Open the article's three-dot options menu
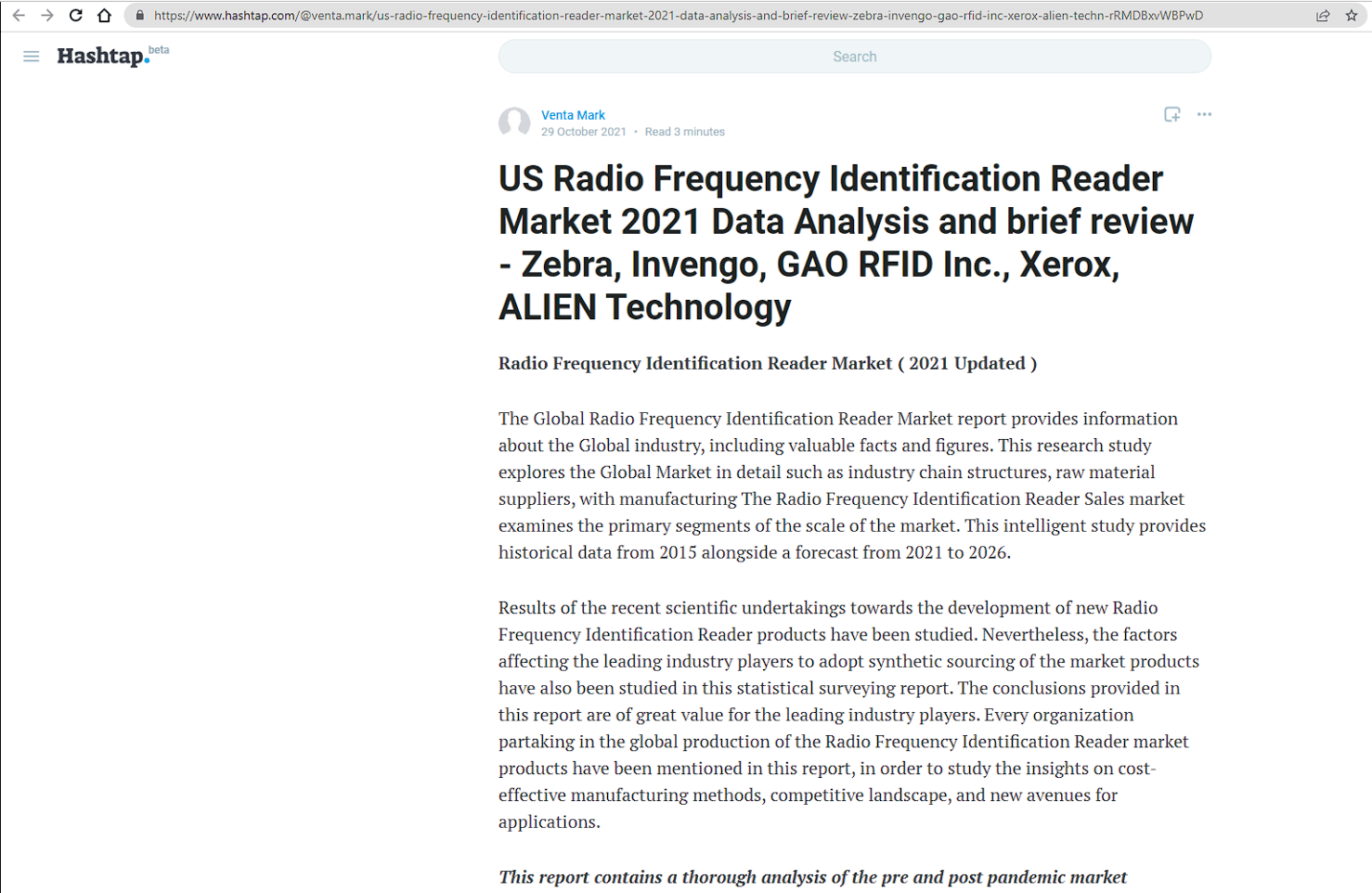The width and height of the screenshot is (1372, 893). (x=1204, y=114)
